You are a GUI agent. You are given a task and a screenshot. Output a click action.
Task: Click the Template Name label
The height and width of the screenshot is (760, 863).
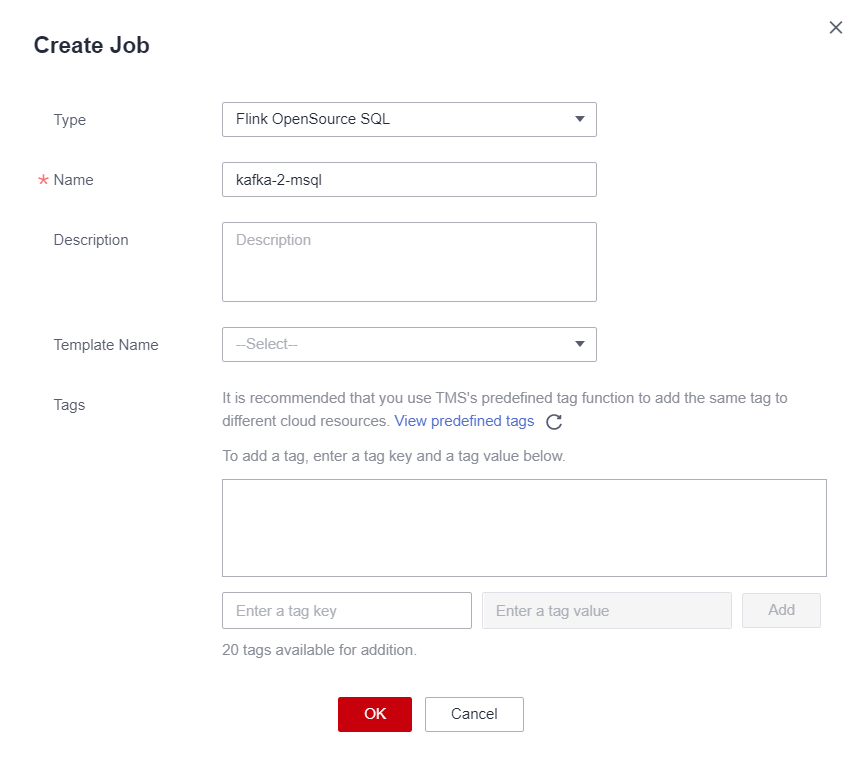pyautogui.click(x=106, y=345)
